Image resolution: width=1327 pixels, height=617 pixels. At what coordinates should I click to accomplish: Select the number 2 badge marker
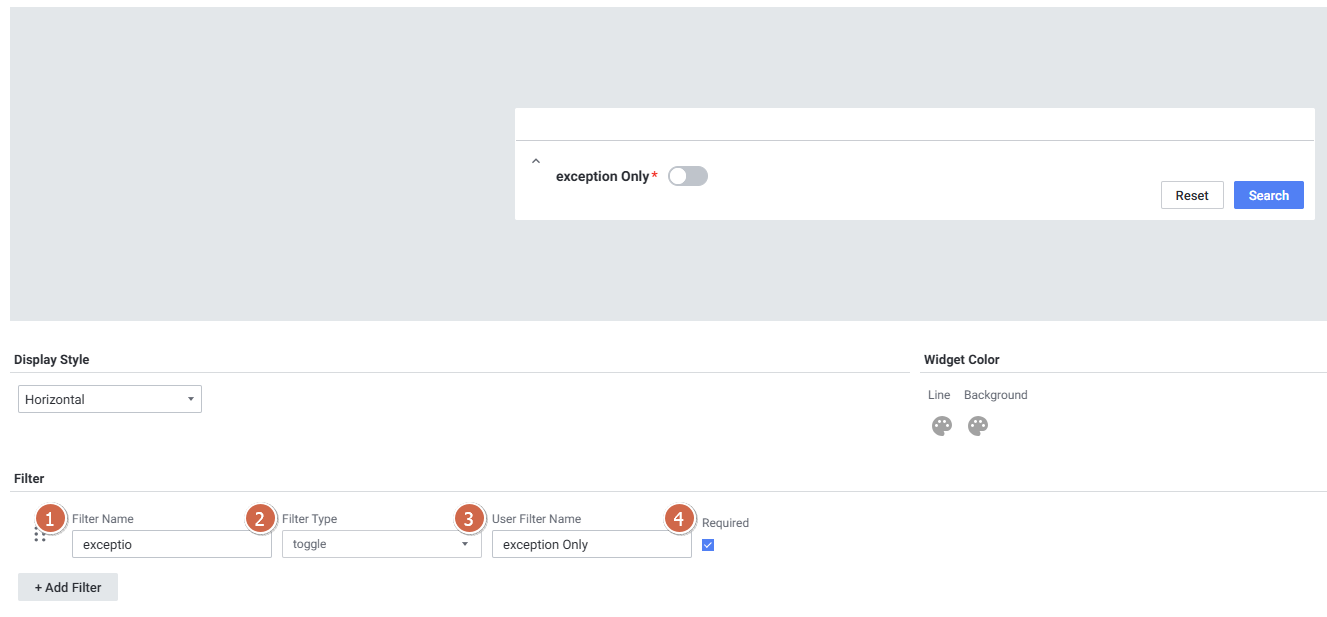pyautogui.click(x=260, y=518)
